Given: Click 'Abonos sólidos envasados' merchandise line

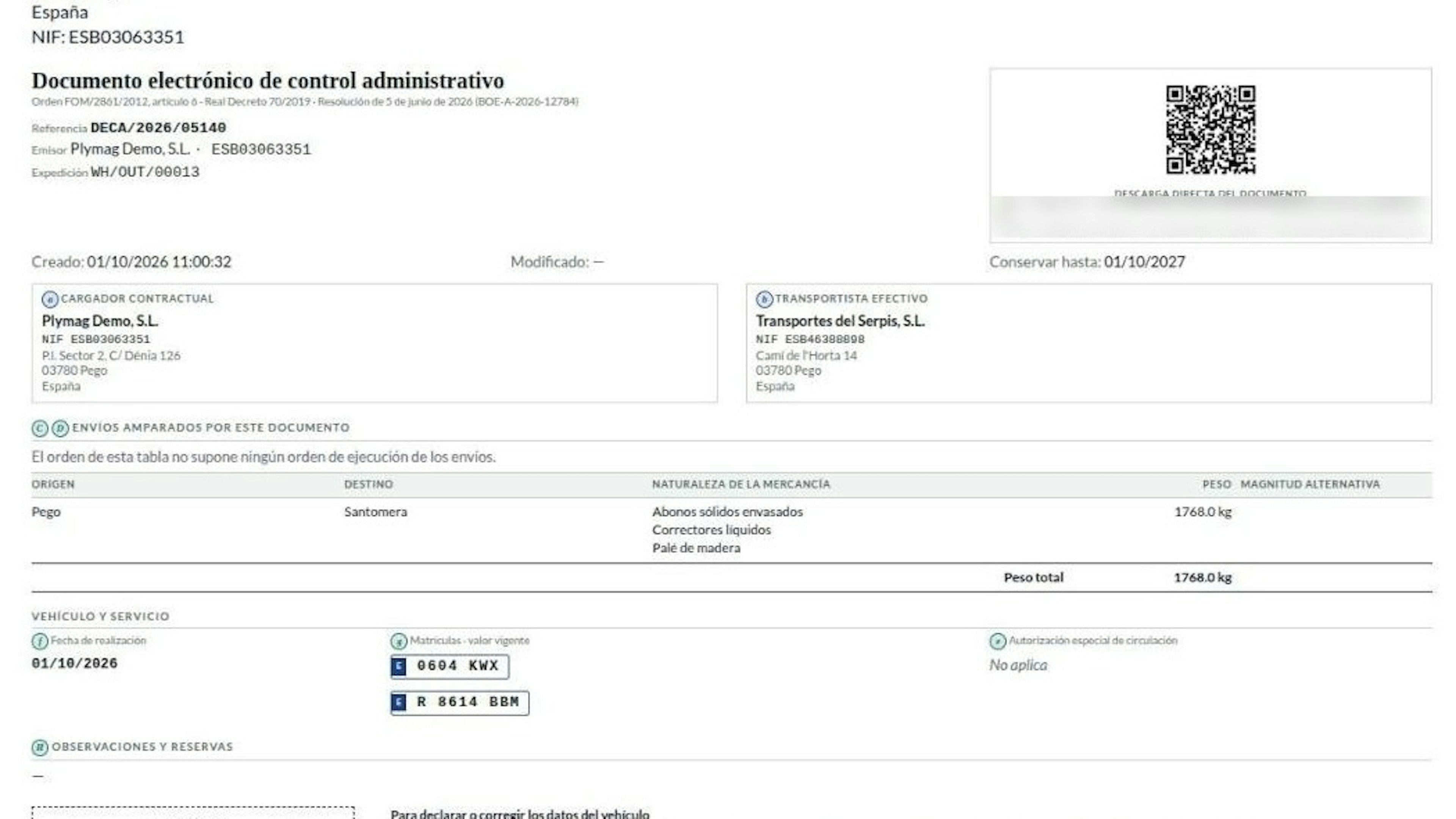Looking at the screenshot, I should point(728,512).
